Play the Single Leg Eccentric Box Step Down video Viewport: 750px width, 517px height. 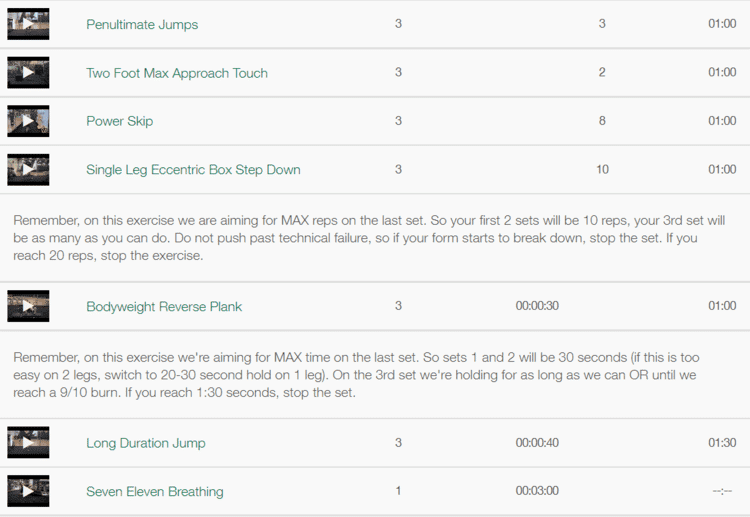click(28, 169)
